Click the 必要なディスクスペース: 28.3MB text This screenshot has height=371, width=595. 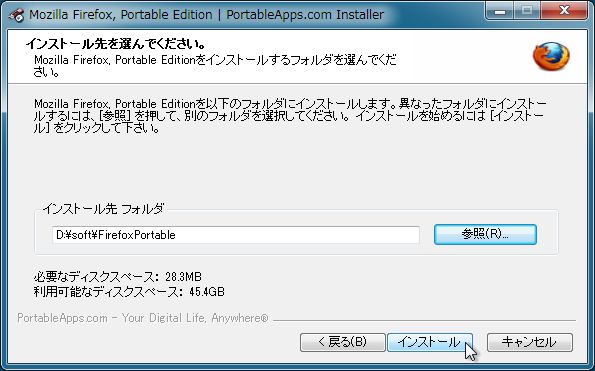tap(118, 277)
